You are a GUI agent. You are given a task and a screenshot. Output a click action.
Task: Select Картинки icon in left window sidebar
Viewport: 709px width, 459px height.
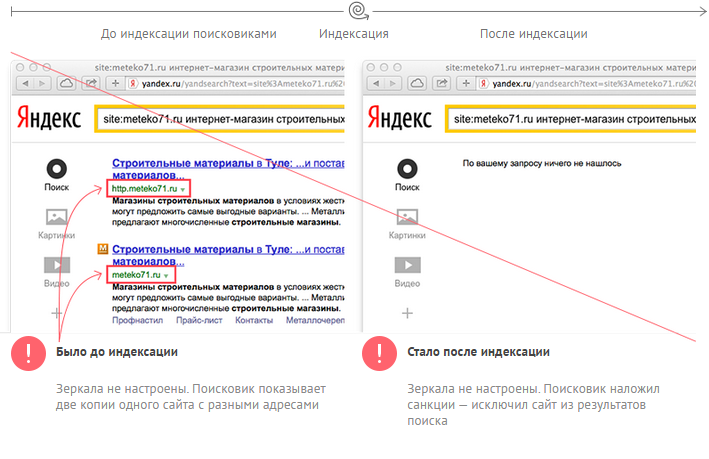(57, 217)
